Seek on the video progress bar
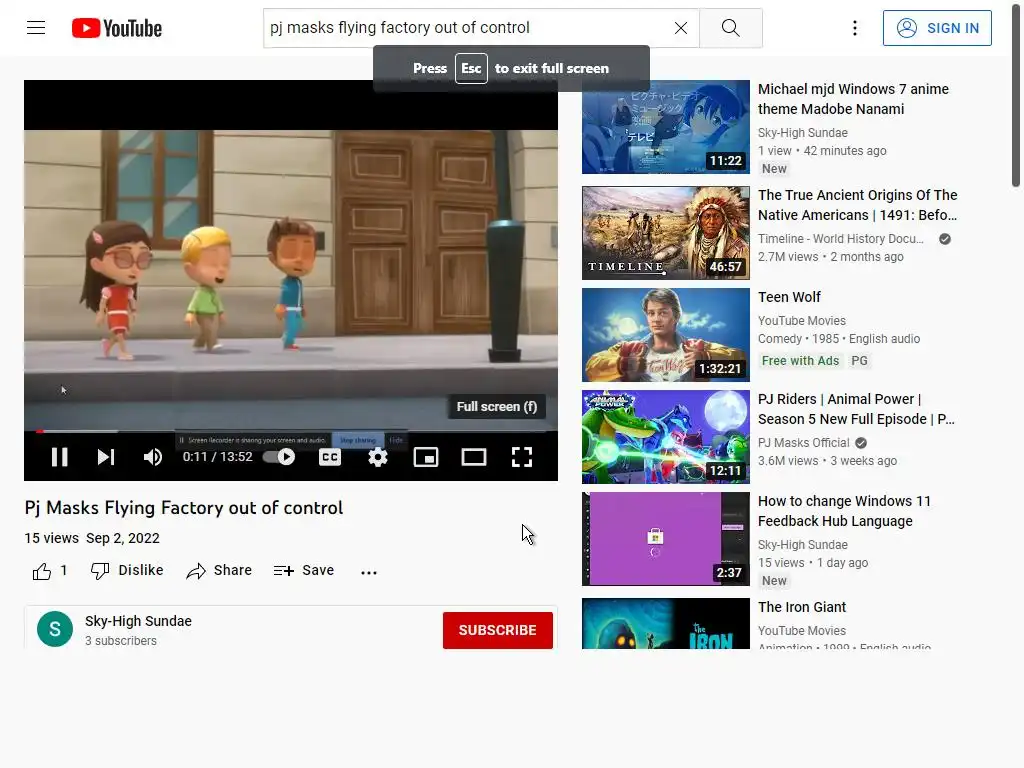Screen dimensions: 1024x768 coord(291,432)
